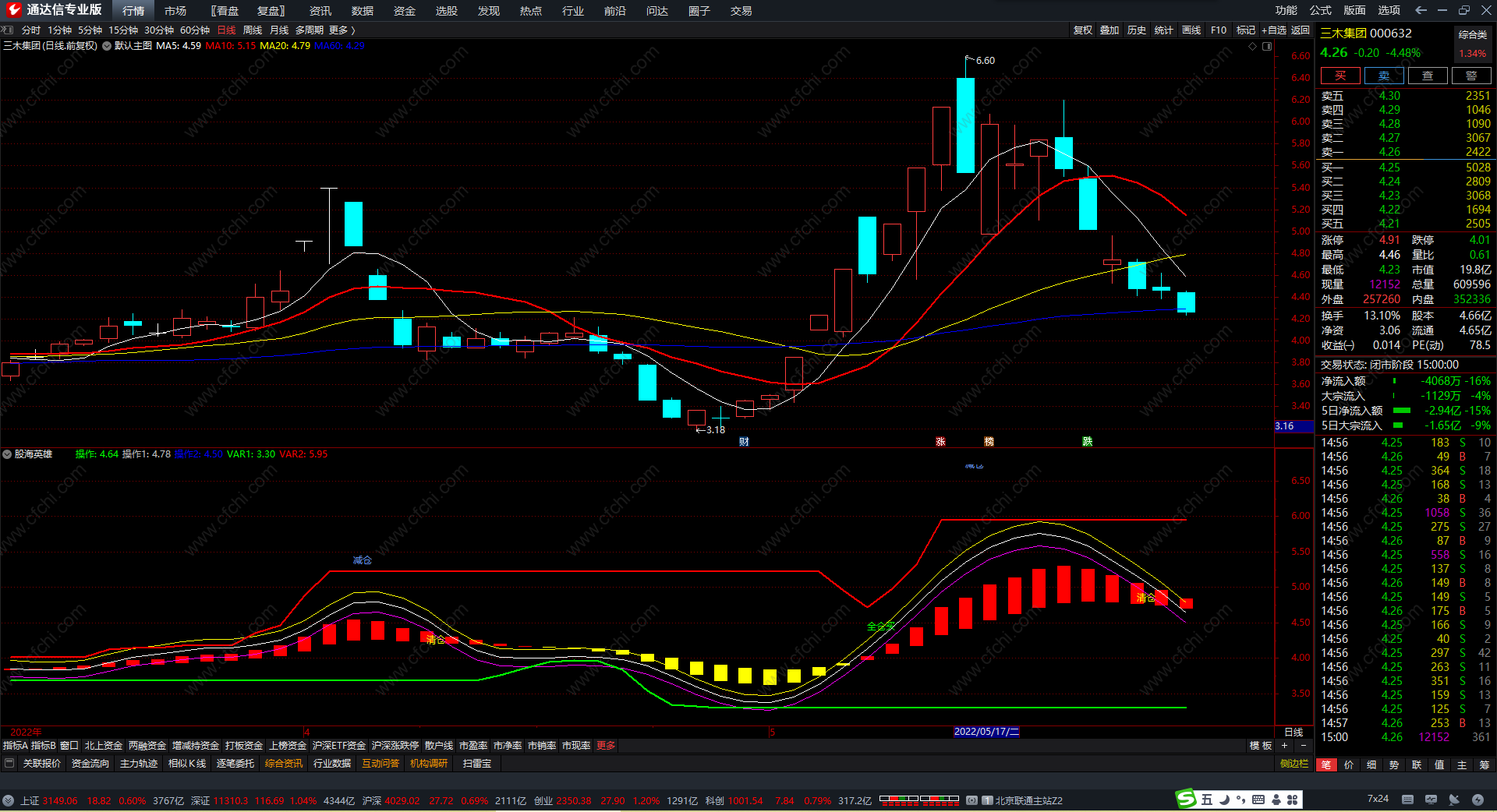1497x812 pixels.
Task: Open the 日线 period selector at chart corner
Action: (1294, 732)
